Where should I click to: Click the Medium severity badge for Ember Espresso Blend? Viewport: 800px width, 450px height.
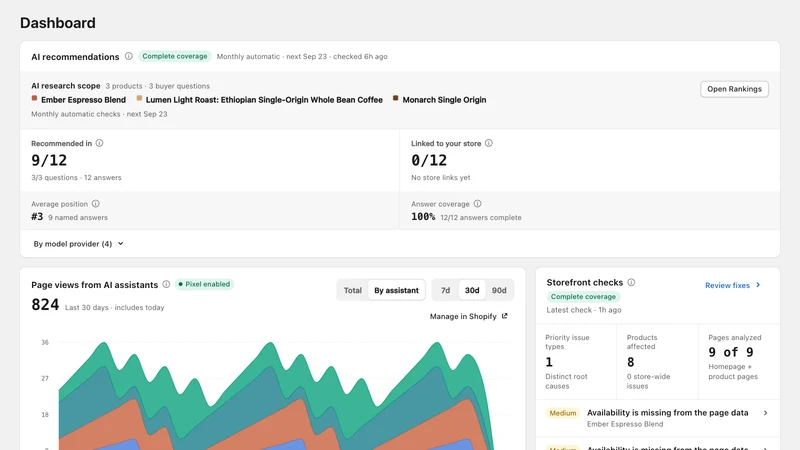563,413
